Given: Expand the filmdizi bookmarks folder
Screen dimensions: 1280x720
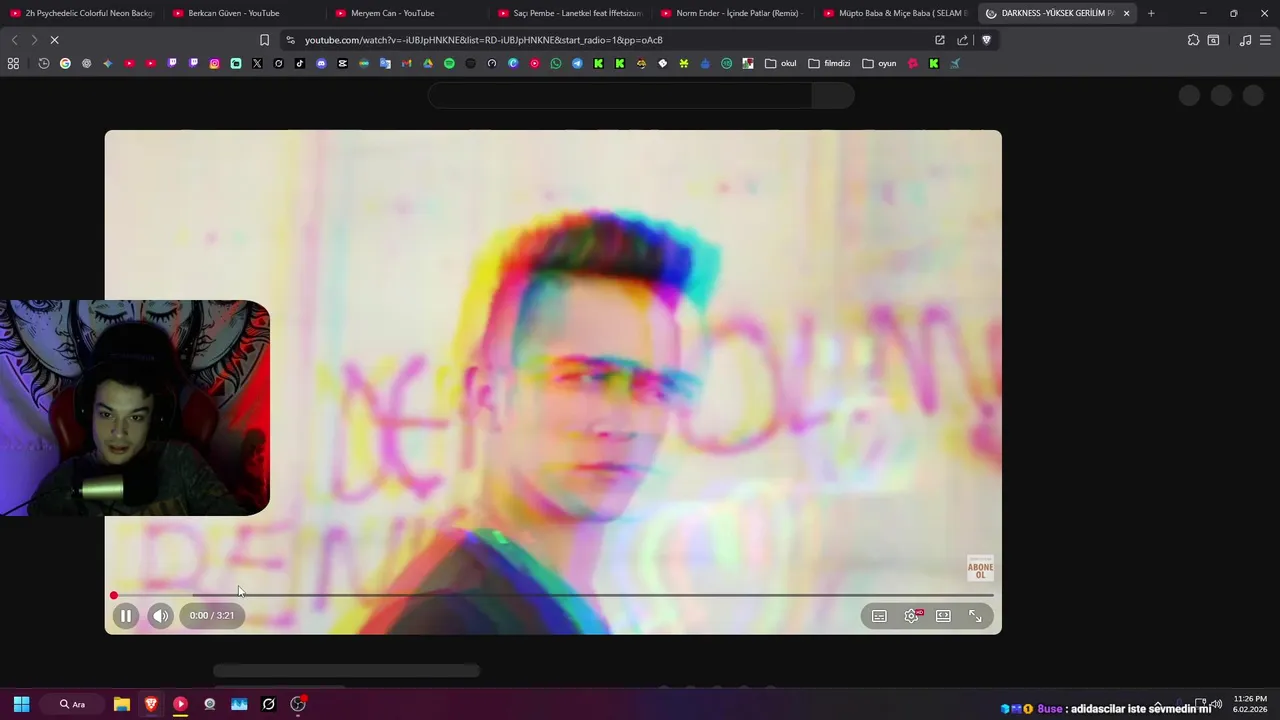Looking at the screenshot, I should click(829, 63).
